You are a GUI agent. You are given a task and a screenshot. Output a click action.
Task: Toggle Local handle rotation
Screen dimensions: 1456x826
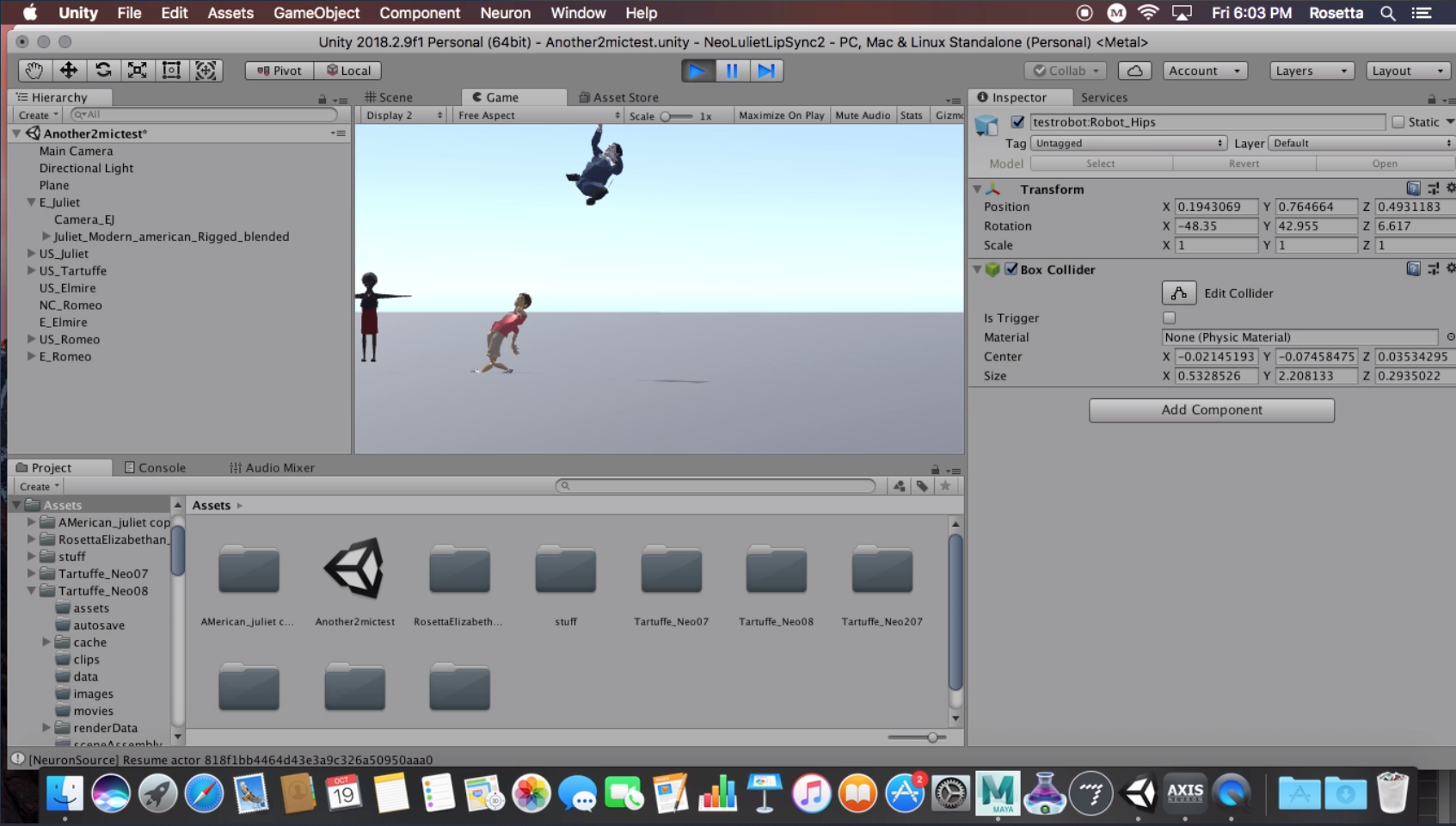(x=348, y=71)
